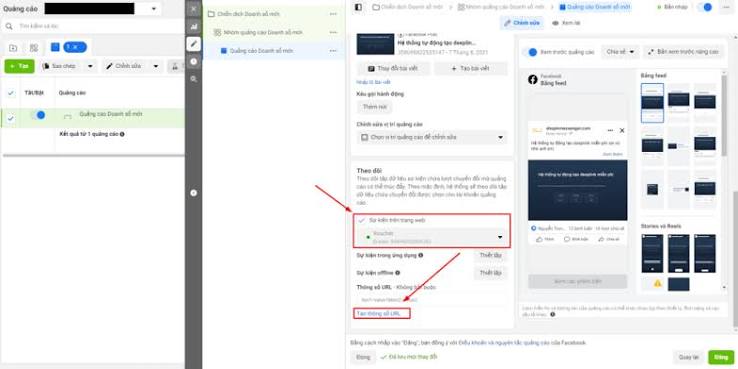Screen dimensions: 738x369
Task: Toggle the collapse-panel icon beside breadcrumb
Action: (x=358, y=7)
